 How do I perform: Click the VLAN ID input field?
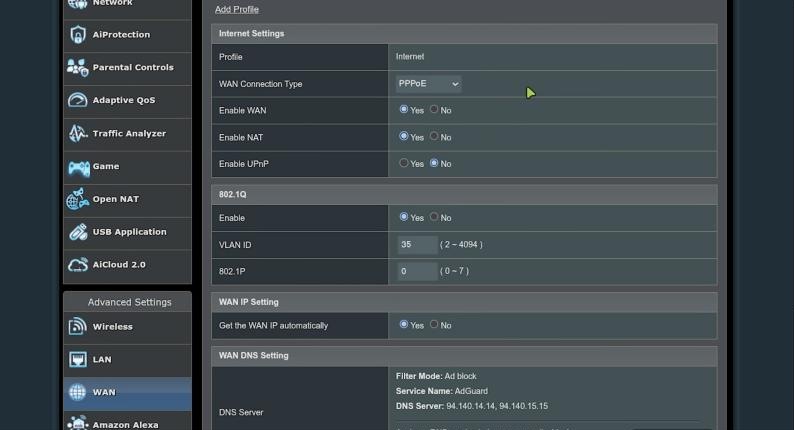coord(417,245)
